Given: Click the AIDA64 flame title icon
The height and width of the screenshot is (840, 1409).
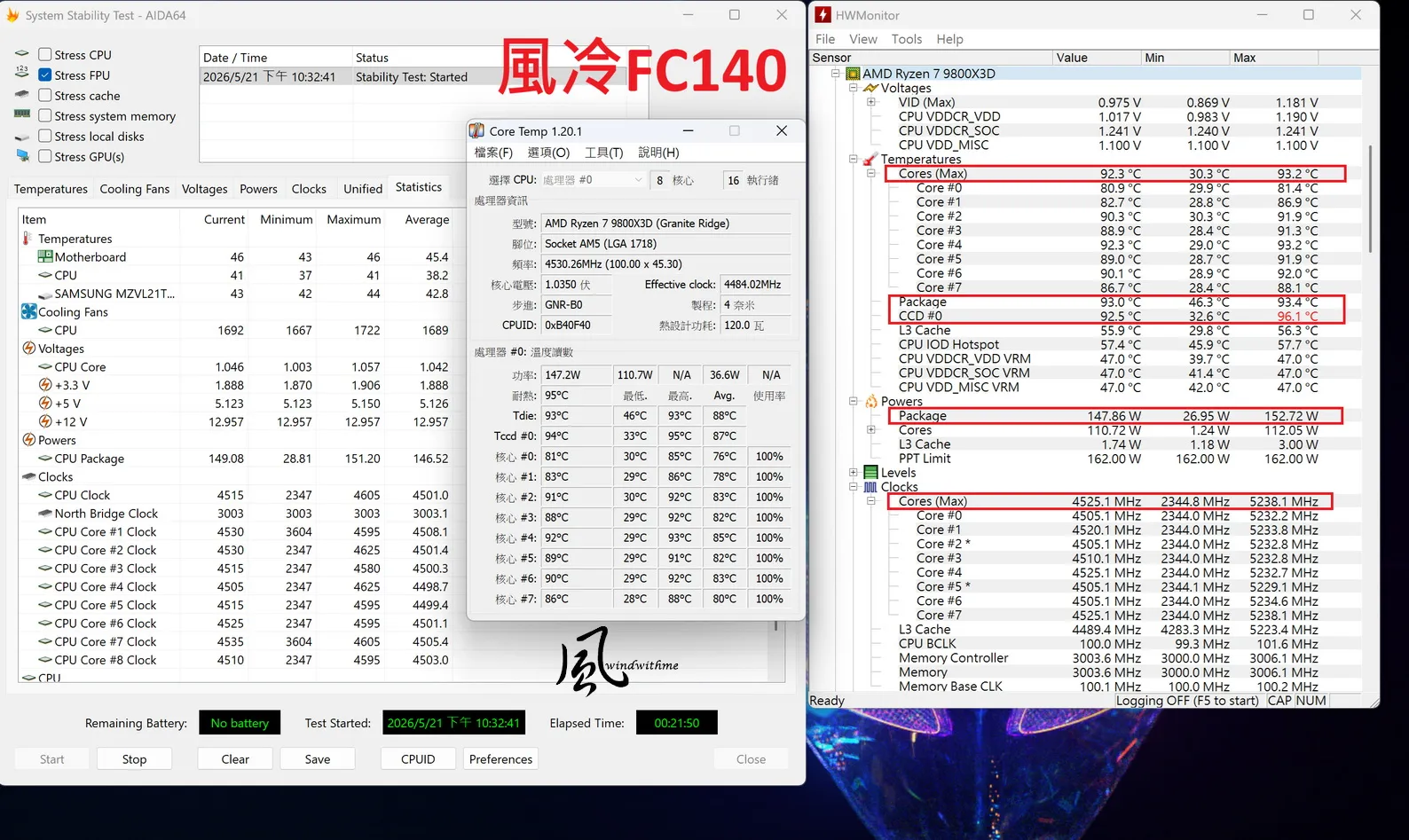Looking at the screenshot, I should [12, 15].
